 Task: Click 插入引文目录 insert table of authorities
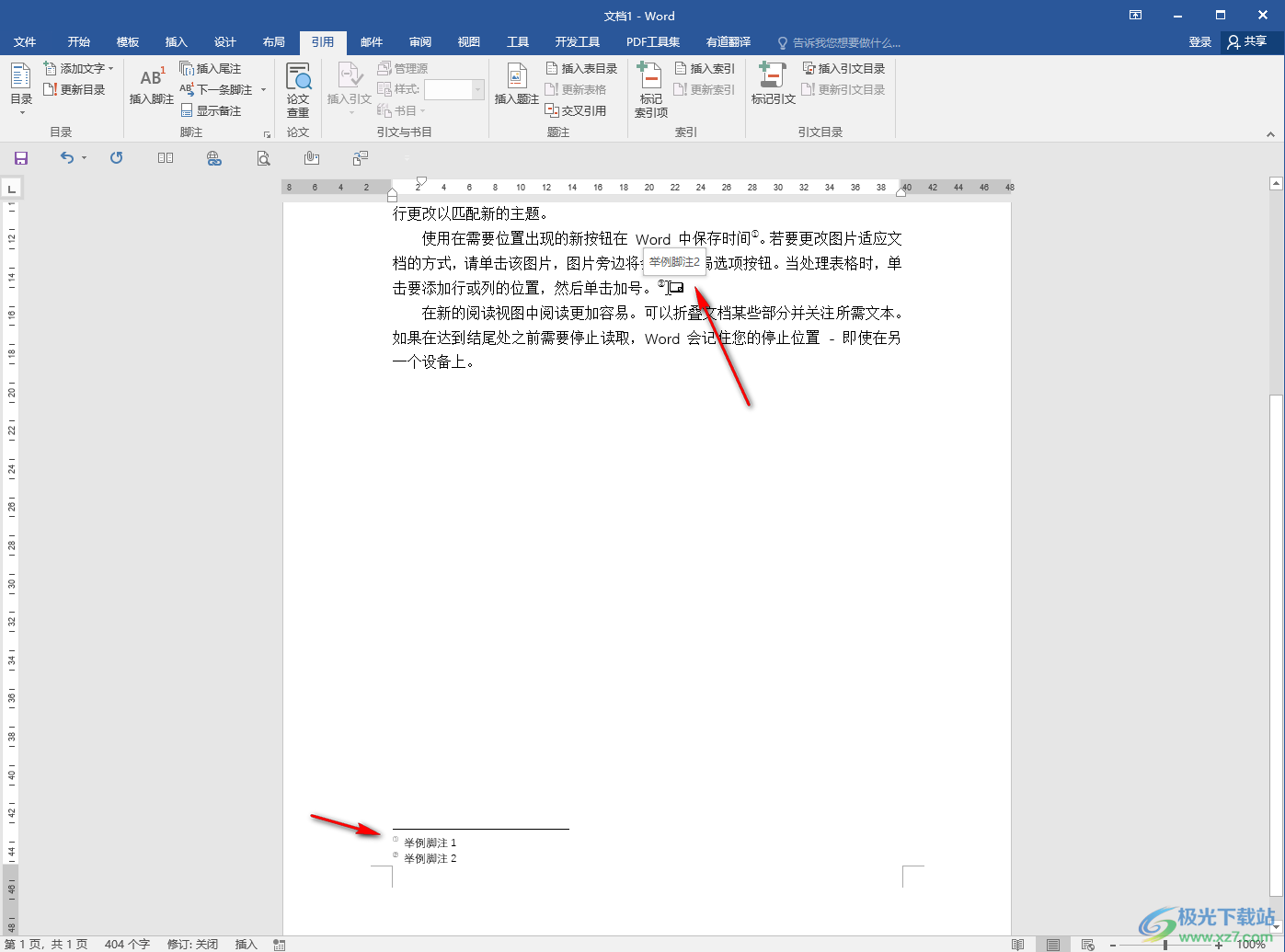843,68
